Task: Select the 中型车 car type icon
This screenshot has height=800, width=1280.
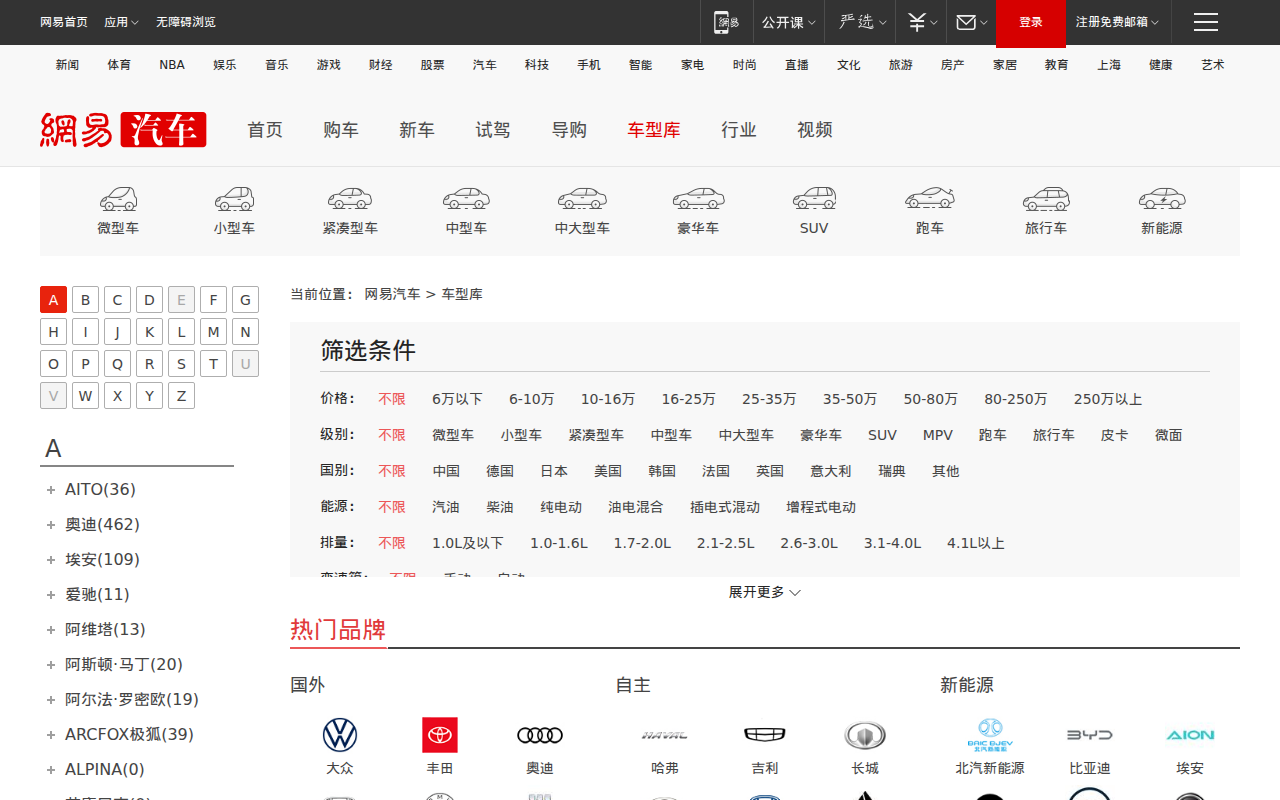Action: pyautogui.click(x=466, y=198)
